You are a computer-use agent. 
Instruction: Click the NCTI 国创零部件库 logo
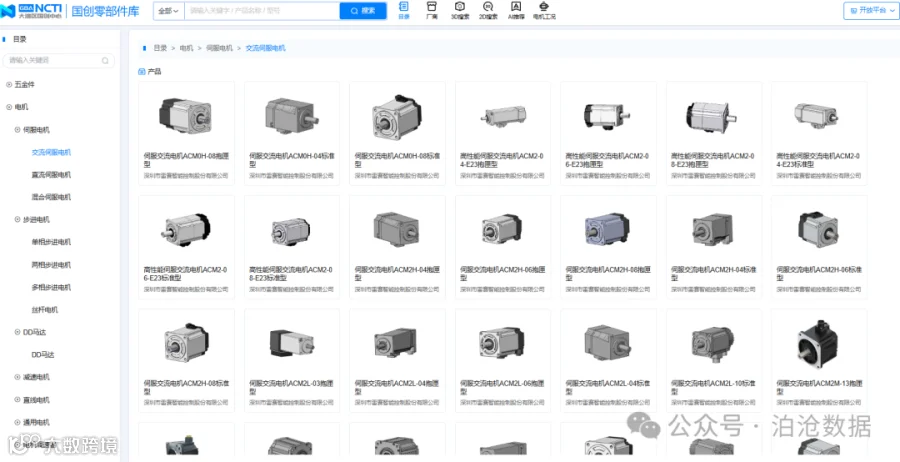click(x=70, y=10)
